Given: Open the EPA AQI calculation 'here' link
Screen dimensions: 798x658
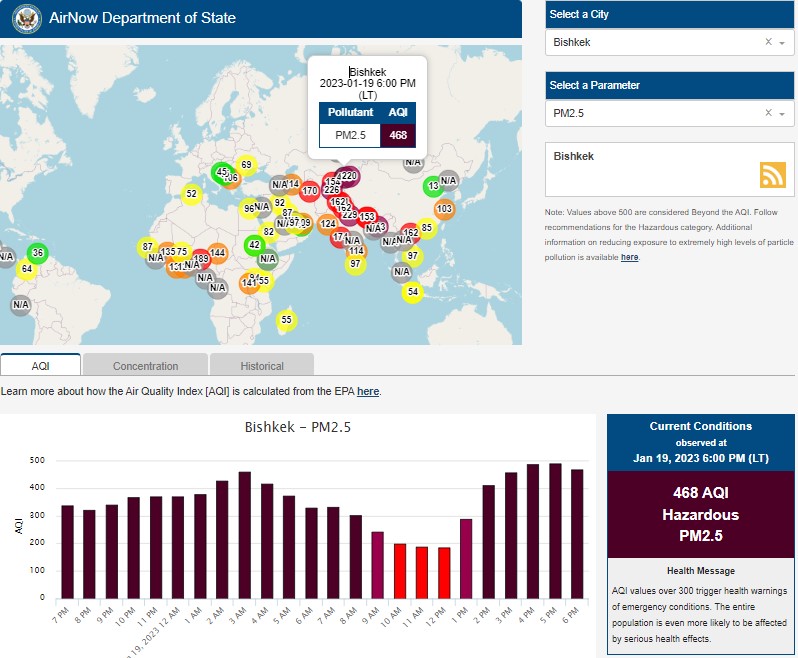Looking at the screenshot, I should tap(368, 391).
